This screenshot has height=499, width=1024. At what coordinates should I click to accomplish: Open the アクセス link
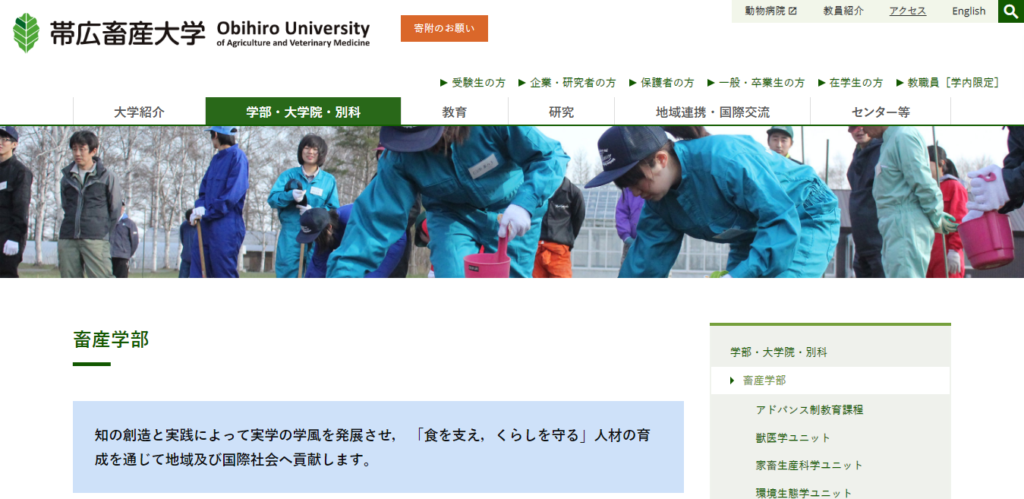coord(907,11)
